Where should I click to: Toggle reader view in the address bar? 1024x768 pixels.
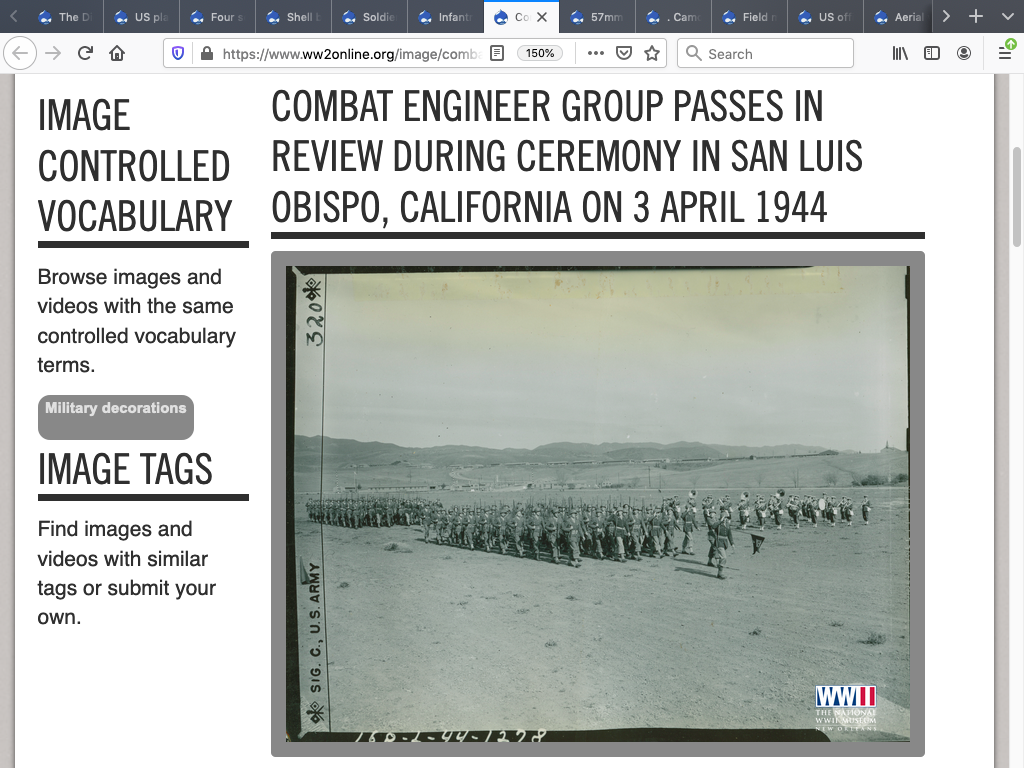(x=497, y=54)
